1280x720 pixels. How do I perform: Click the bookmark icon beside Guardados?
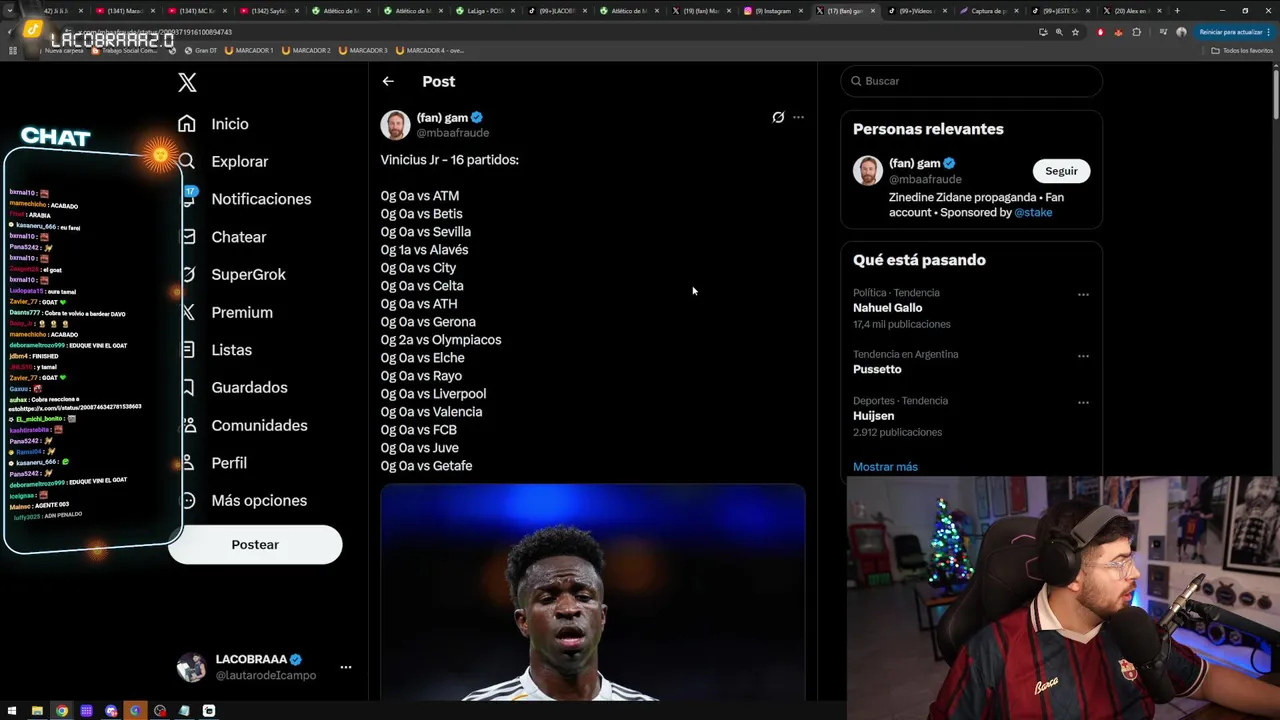[187, 387]
